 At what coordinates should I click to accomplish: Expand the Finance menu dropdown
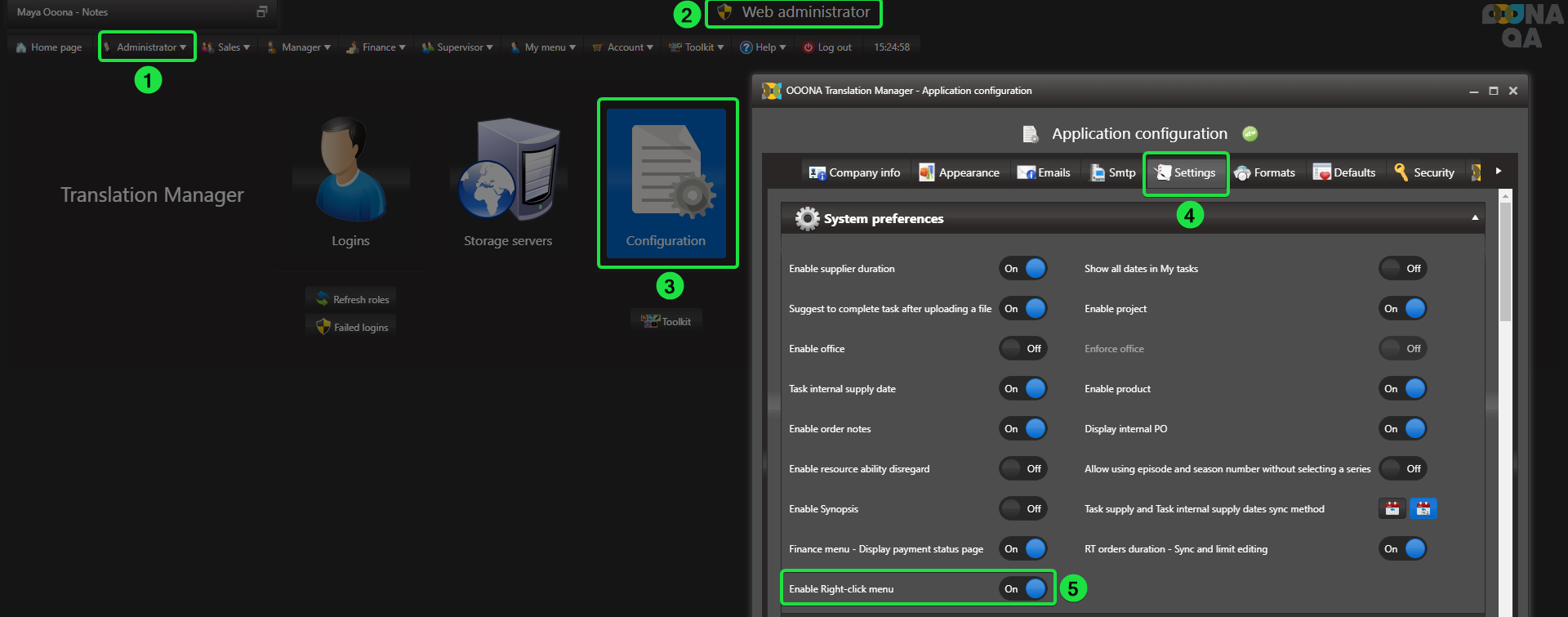376,47
